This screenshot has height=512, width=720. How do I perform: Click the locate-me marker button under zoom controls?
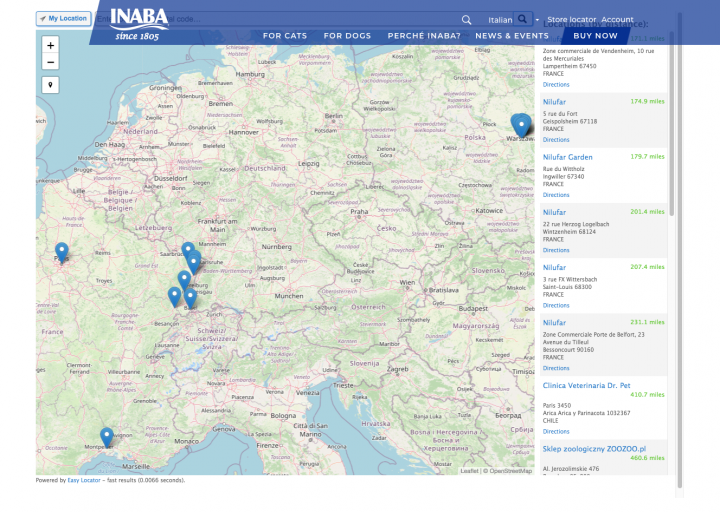pos(51,85)
